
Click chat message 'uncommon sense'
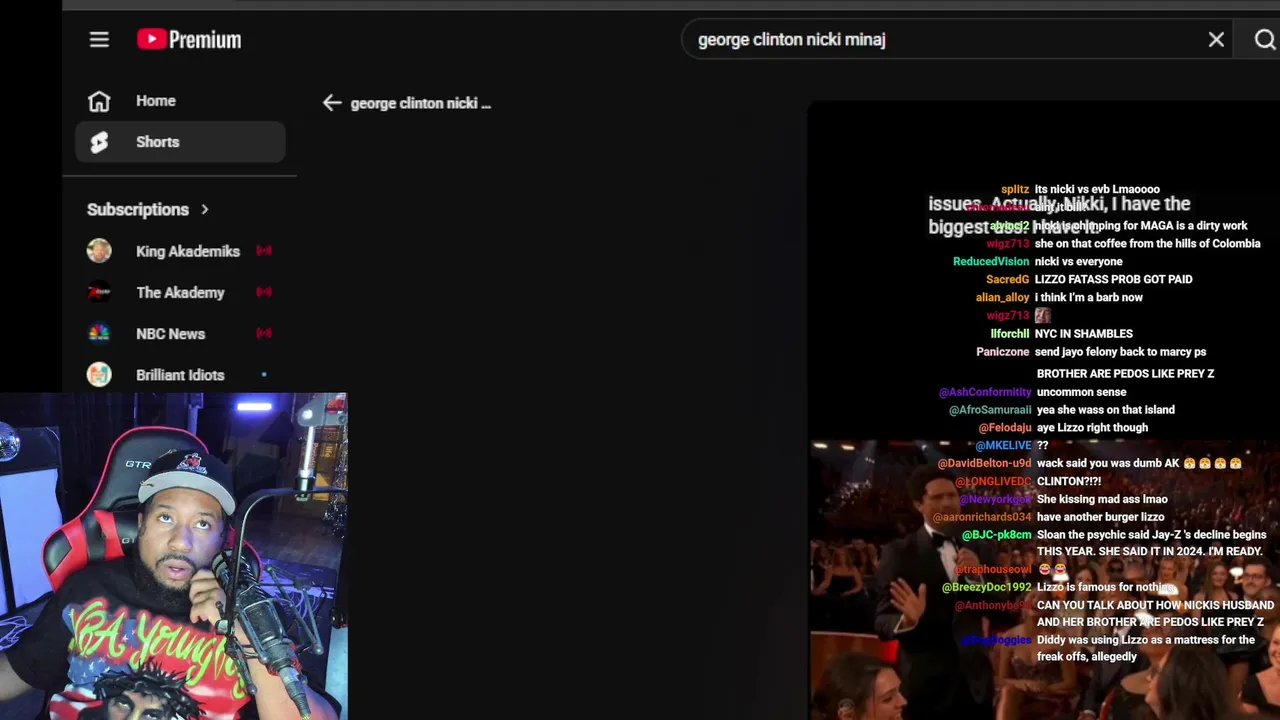pos(1082,392)
